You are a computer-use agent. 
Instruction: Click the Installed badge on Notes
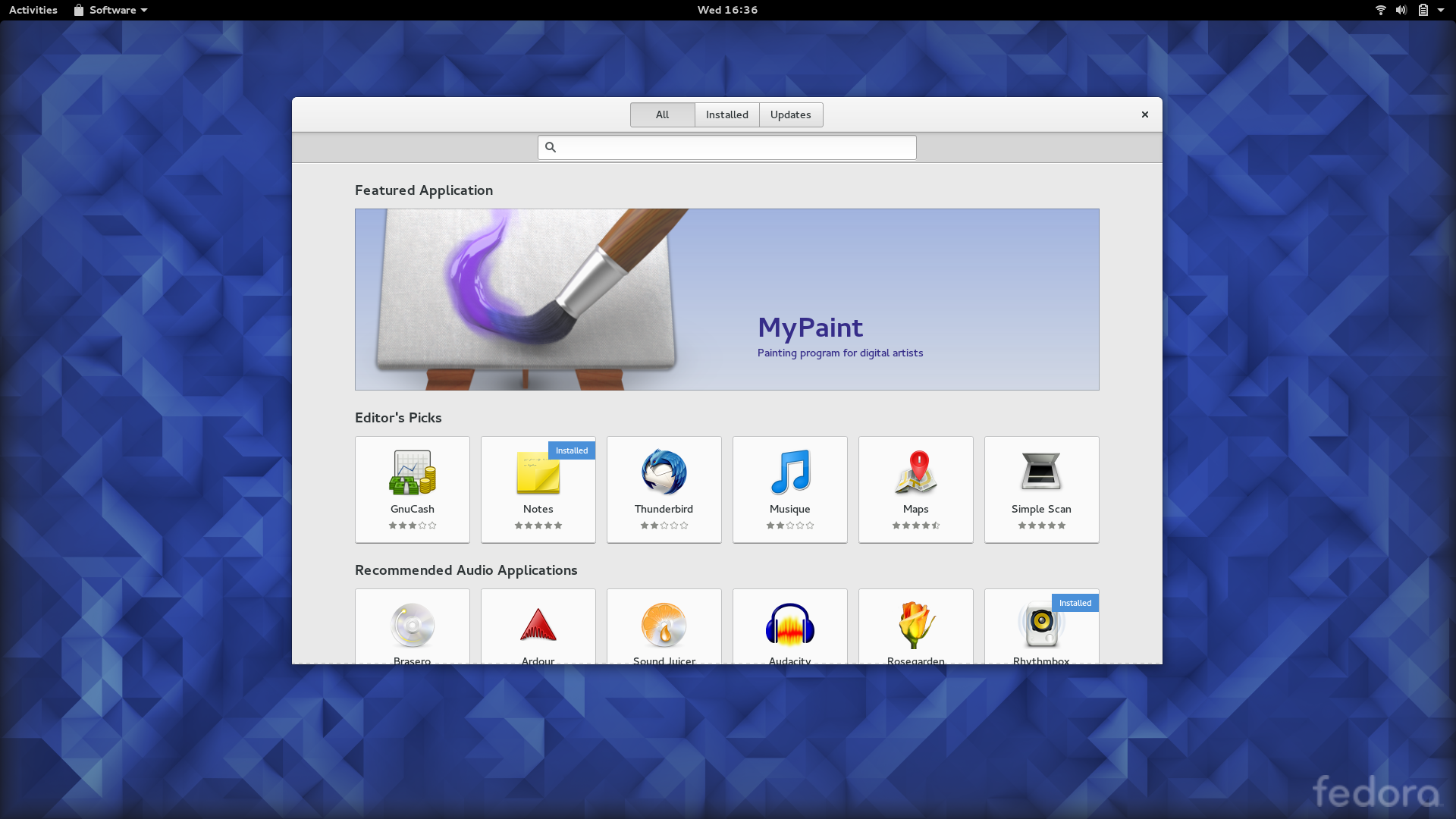(x=572, y=450)
